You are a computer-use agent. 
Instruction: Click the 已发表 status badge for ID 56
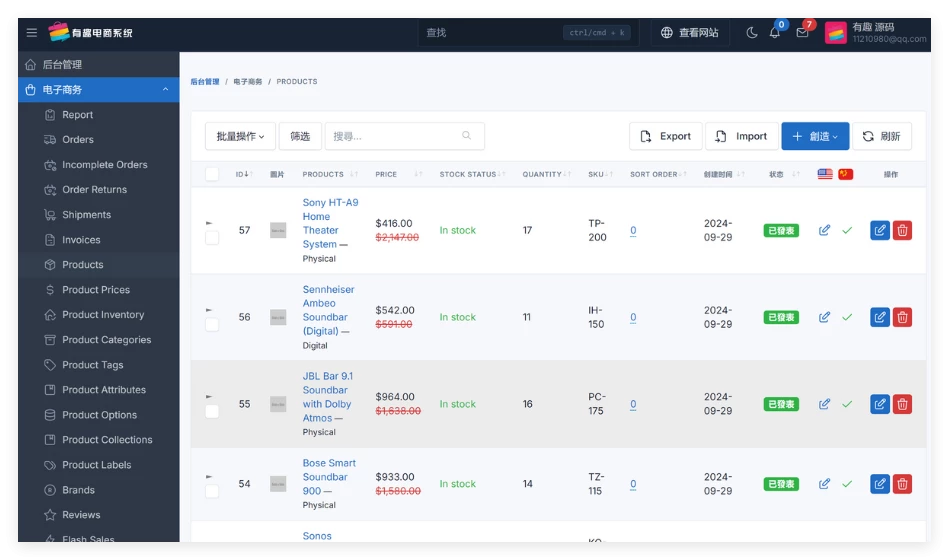[x=781, y=317]
